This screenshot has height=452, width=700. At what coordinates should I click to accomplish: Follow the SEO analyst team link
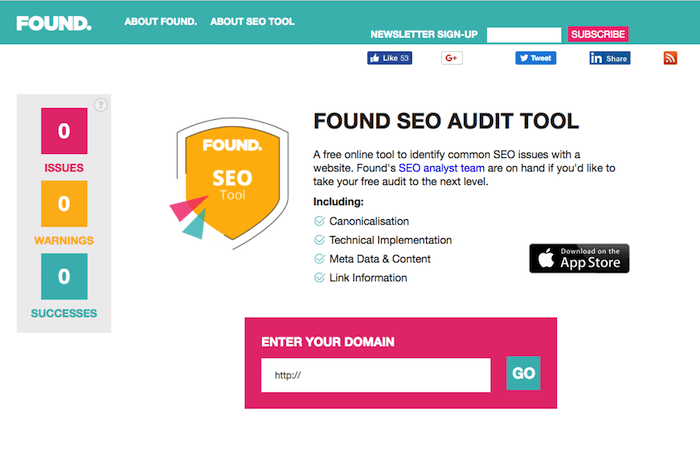point(442,168)
